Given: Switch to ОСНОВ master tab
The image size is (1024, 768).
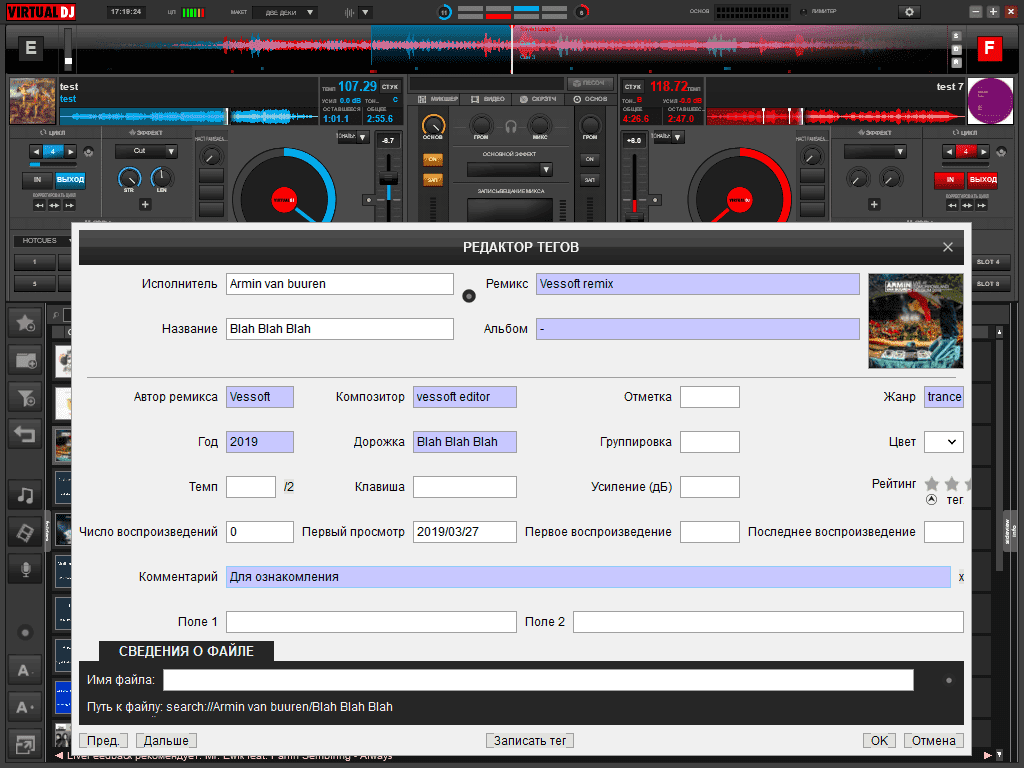Looking at the screenshot, I should pos(590,99).
